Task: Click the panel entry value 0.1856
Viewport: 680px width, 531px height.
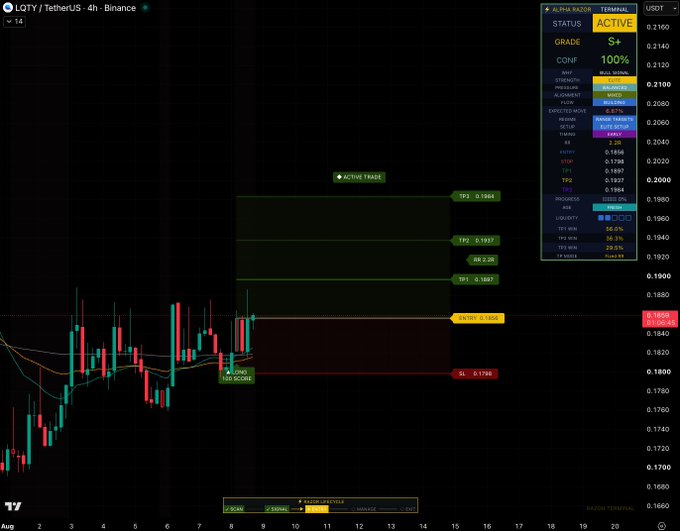Action: 615,152
